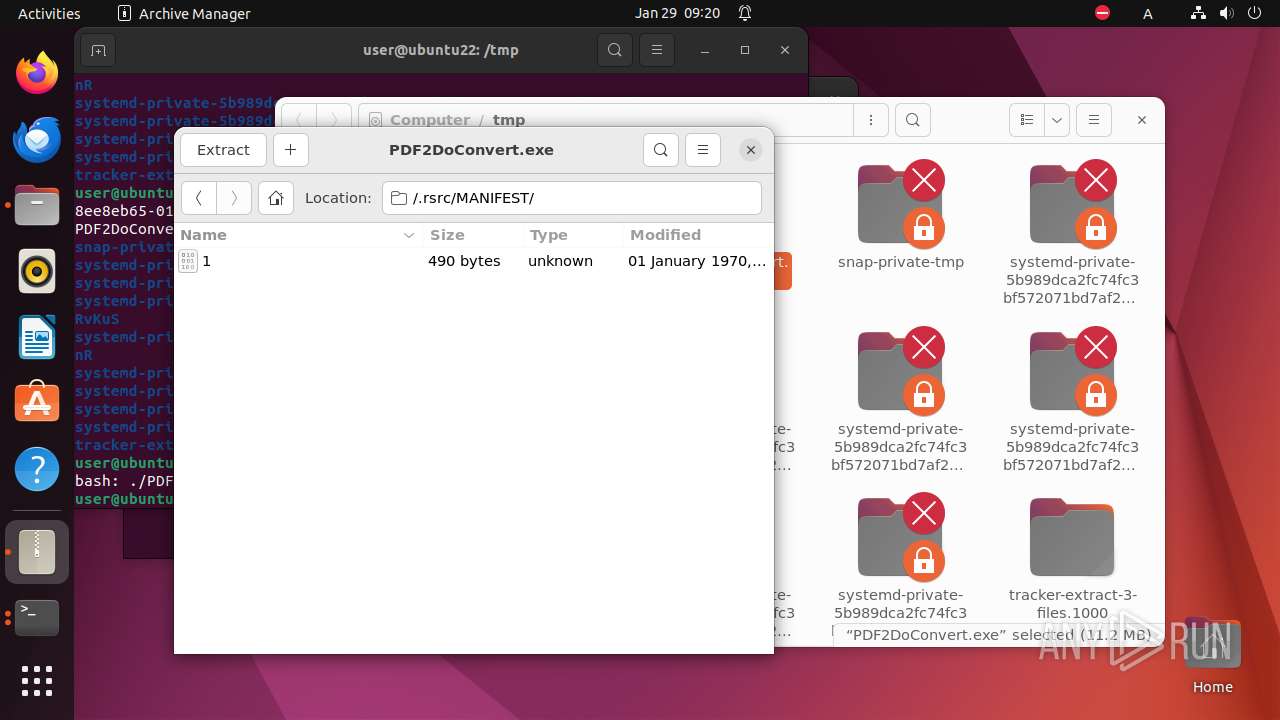
Task: Open Terminal hamburger menu
Action: (656, 50)
